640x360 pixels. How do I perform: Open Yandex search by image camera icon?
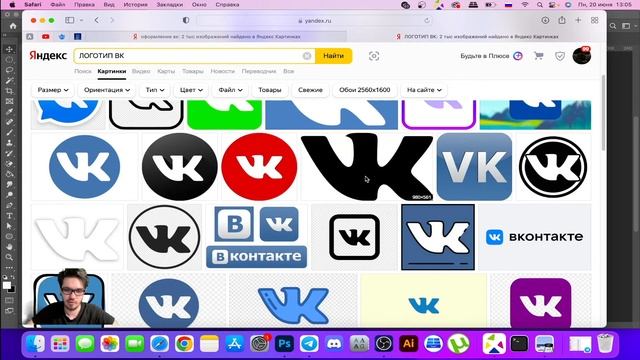(374, 56)
